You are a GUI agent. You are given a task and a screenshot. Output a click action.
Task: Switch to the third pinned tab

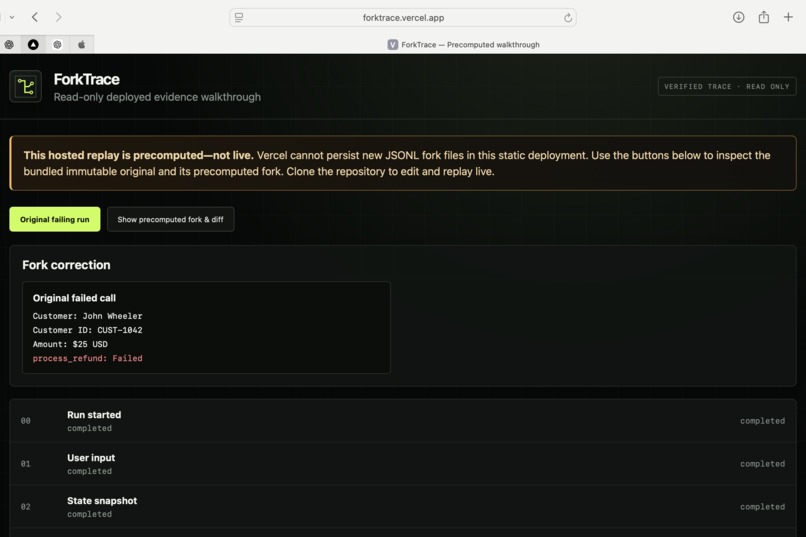[57, 45]
